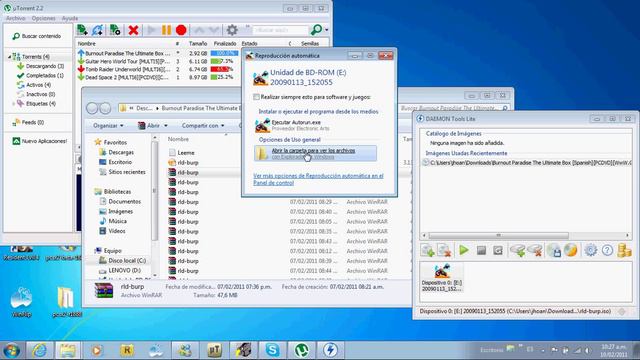Click Create New Torrent icon in uTorrent
The height and width of the screenshot is (360, 640).
pyautogui.click(x=115, y=30)
